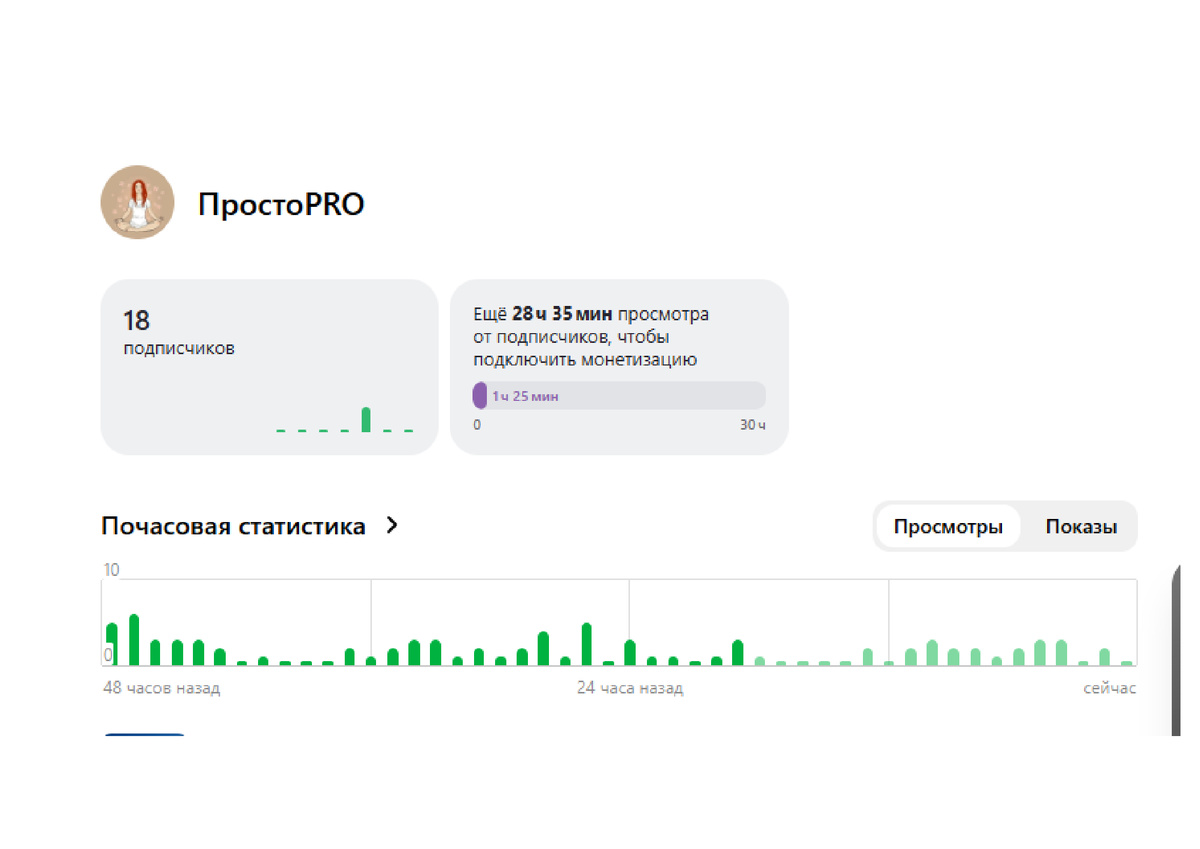Viewport: 1200px width, 849px height.
Task: Open the ПростоPRO channel name
Action: (x=285, y=203)
